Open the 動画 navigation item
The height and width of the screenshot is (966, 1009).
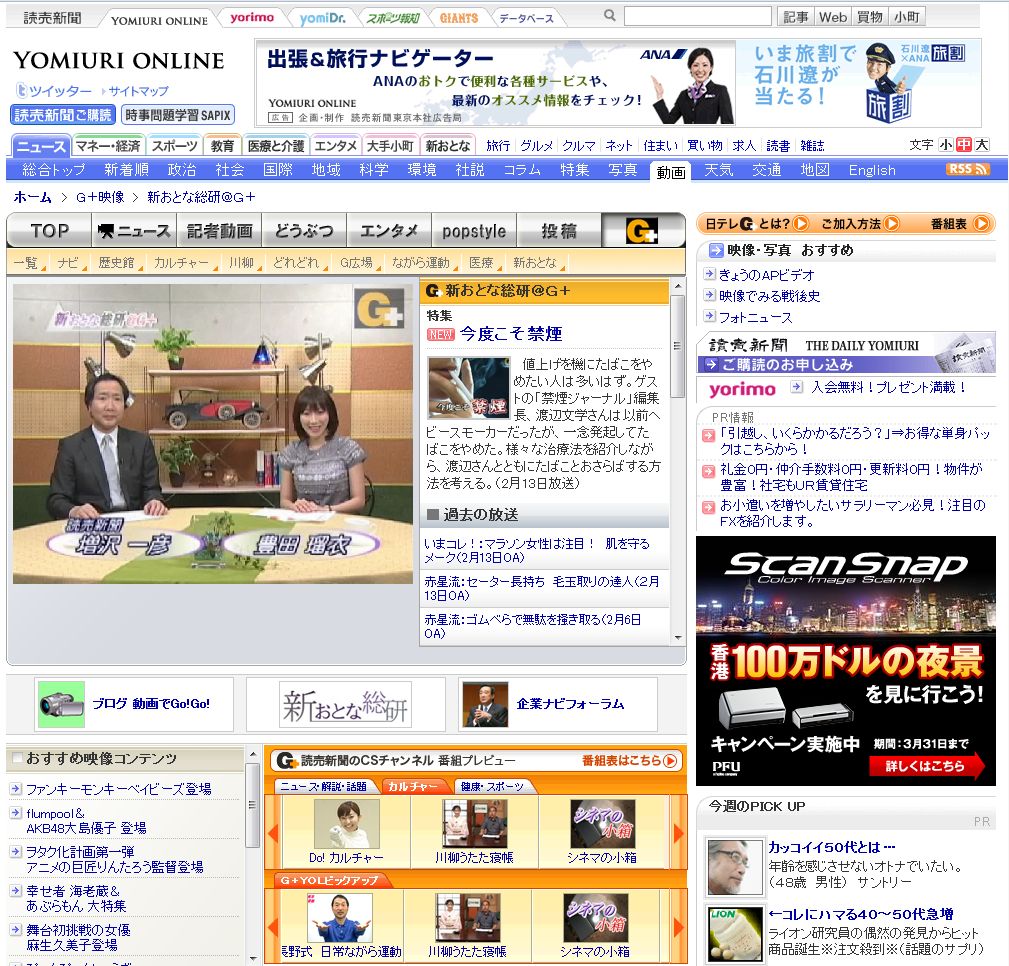click(671, 171)
